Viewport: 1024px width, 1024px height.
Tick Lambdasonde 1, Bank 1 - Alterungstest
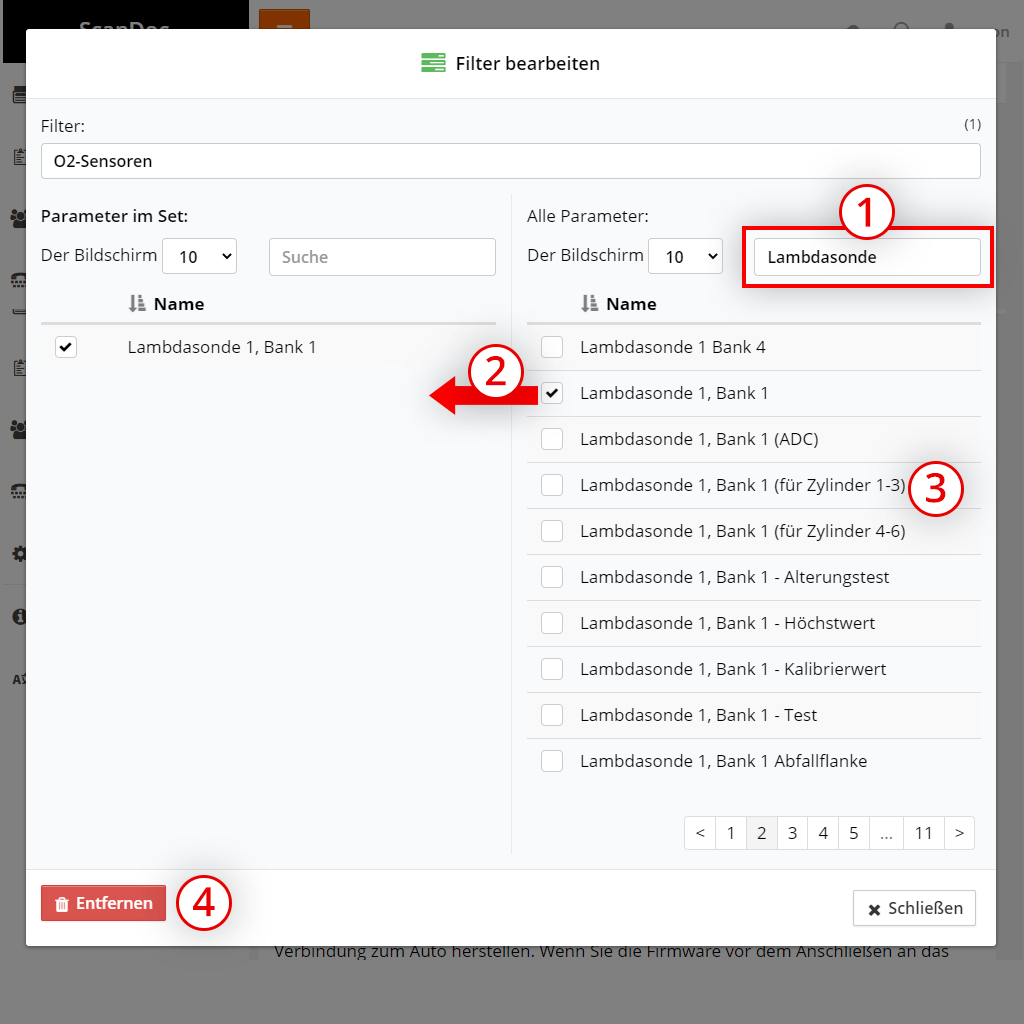click(x=552, y=577)
